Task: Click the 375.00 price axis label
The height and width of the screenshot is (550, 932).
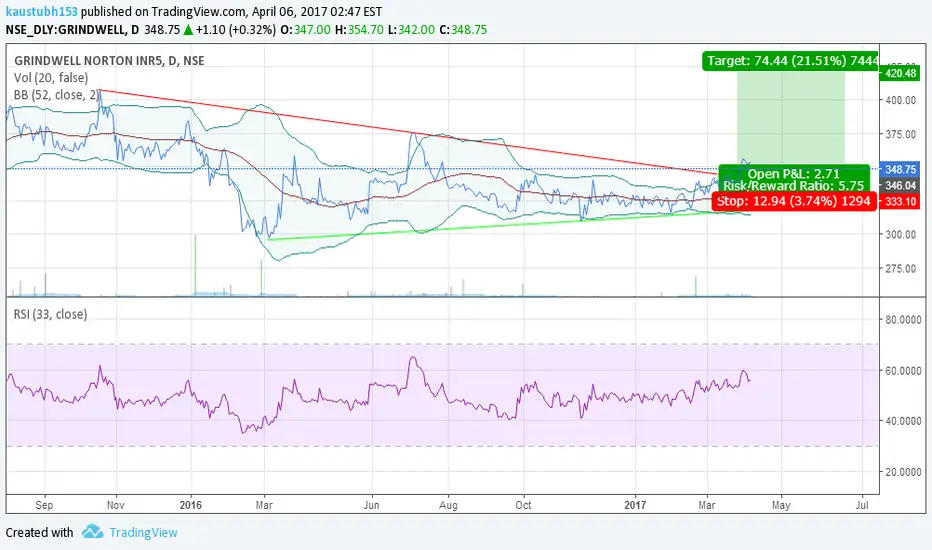Action: pos(900,134)
